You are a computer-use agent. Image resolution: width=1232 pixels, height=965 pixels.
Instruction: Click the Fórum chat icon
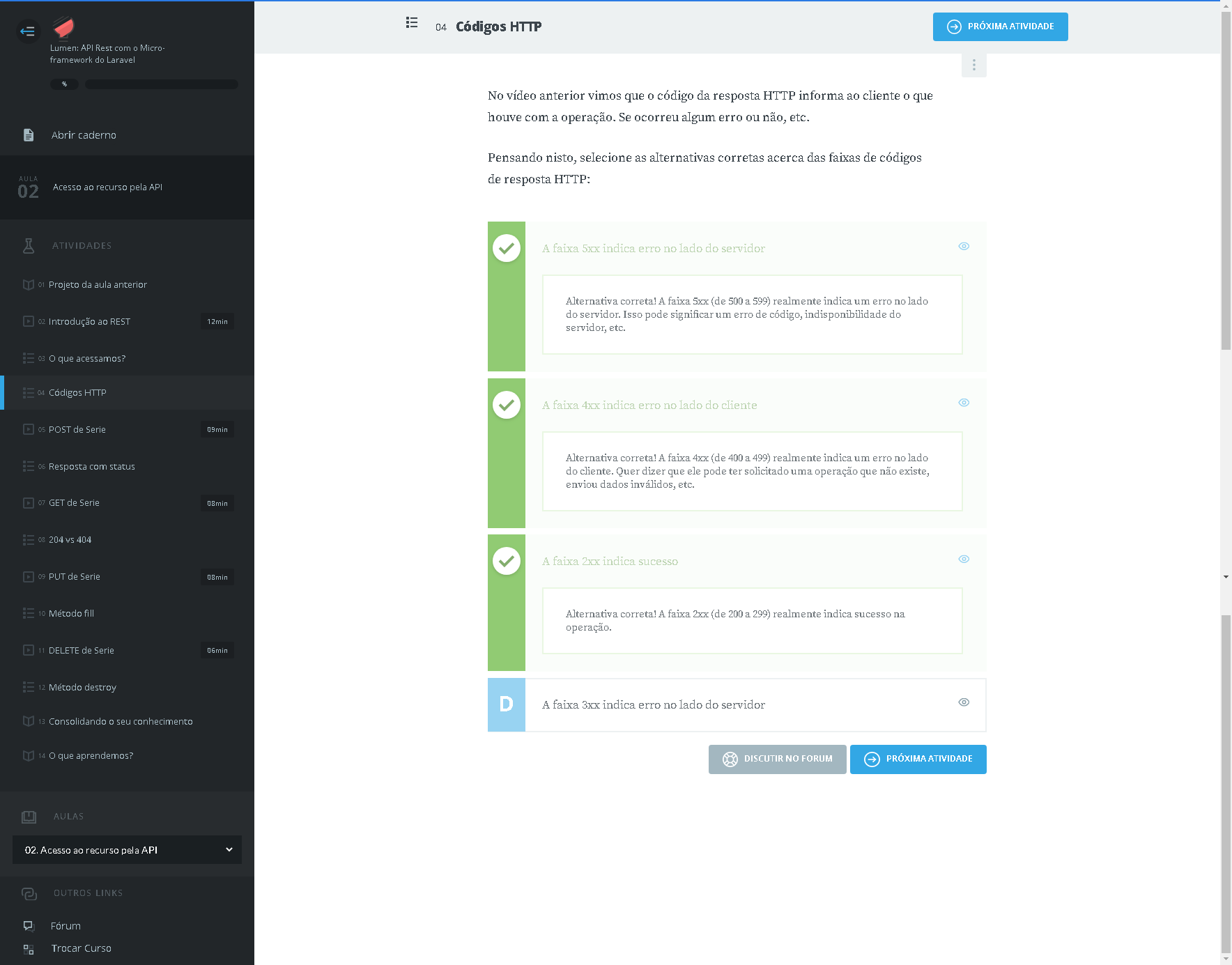coord(29,926)
